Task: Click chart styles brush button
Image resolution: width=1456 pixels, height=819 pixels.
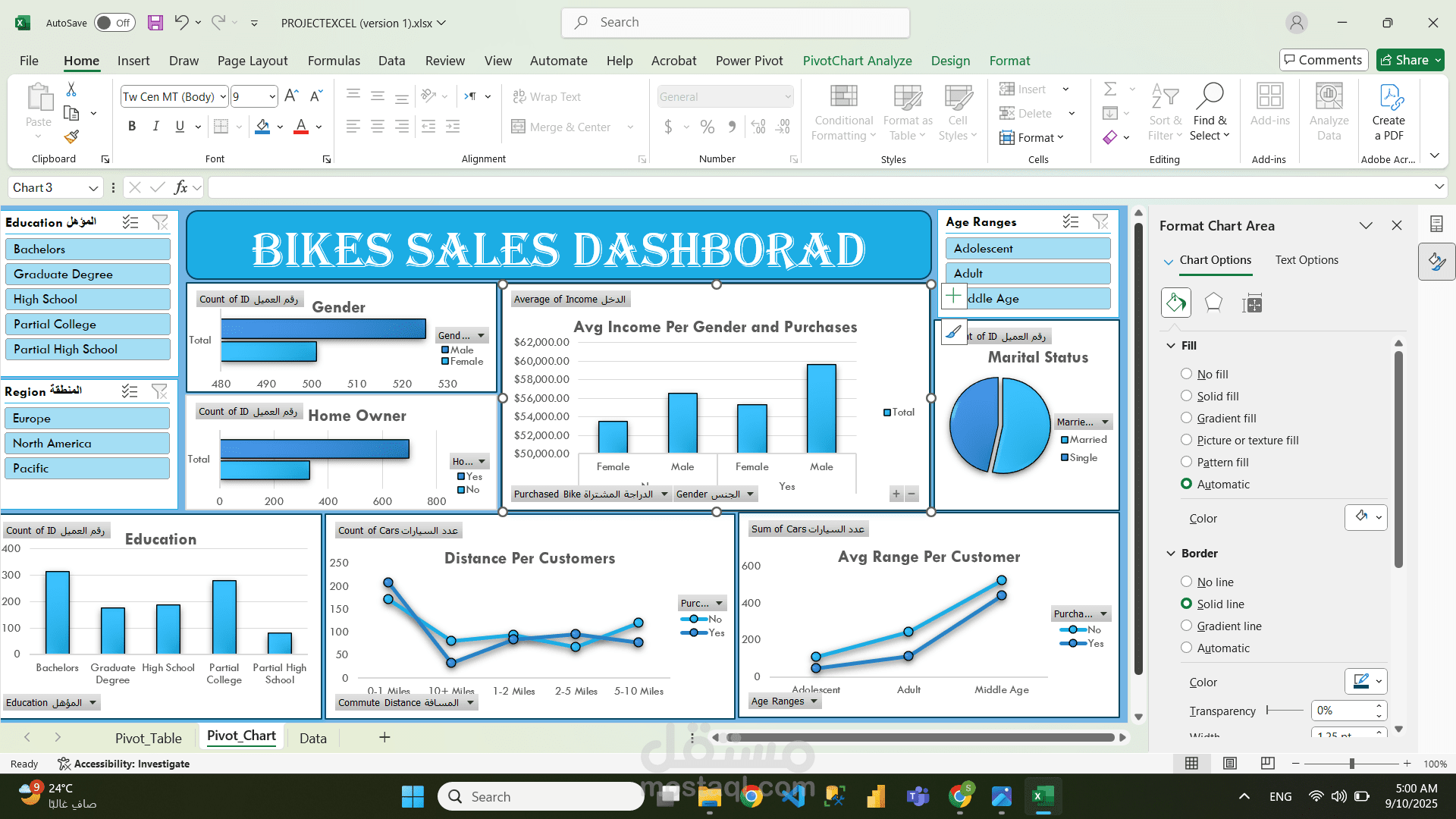Action: (x=954, y=333)
